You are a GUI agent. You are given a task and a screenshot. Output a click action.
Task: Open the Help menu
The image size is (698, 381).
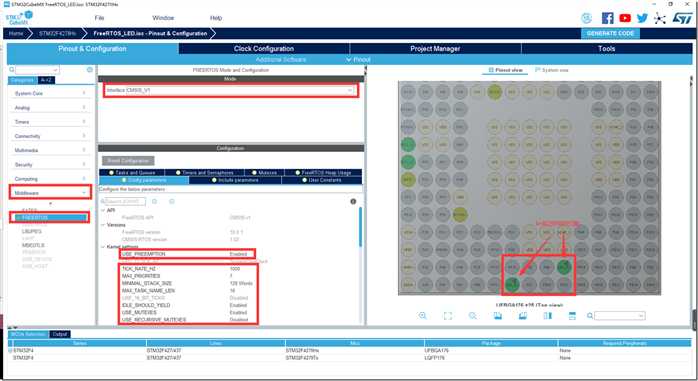(216, 18)
